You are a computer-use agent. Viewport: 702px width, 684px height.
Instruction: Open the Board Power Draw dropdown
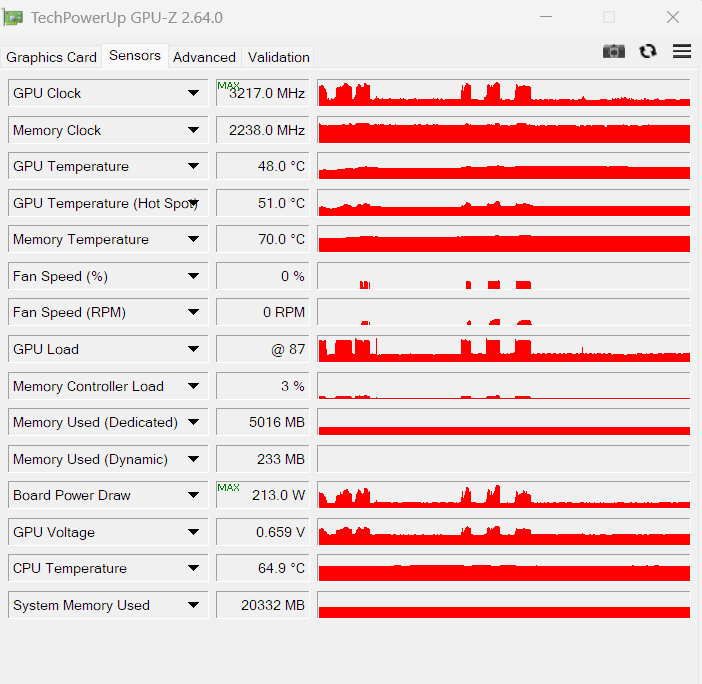pos(193,495)
